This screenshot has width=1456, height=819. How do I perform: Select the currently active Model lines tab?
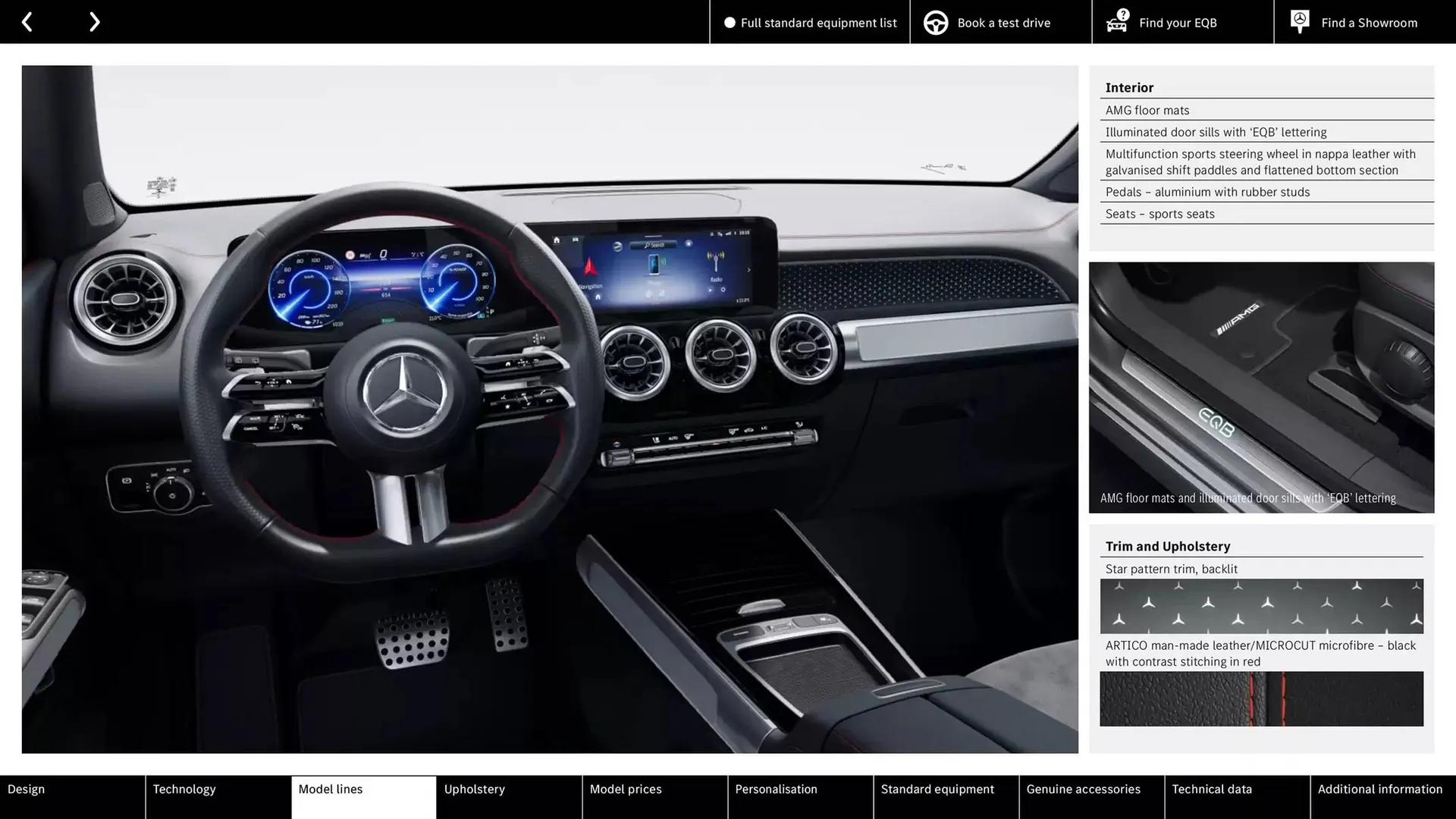pos(363,797)
